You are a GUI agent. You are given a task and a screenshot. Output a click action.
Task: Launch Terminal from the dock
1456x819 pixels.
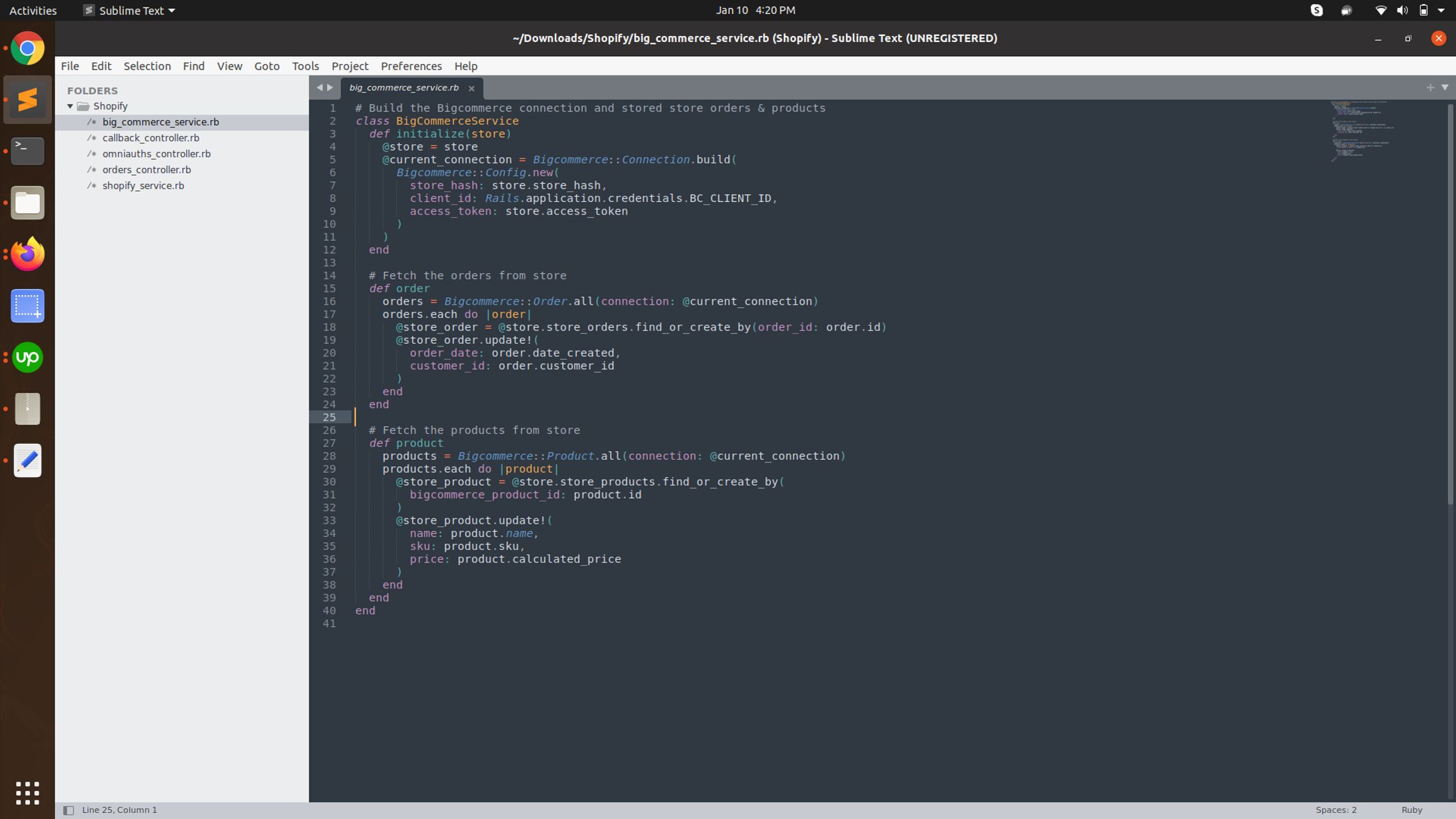coord(27,151)
